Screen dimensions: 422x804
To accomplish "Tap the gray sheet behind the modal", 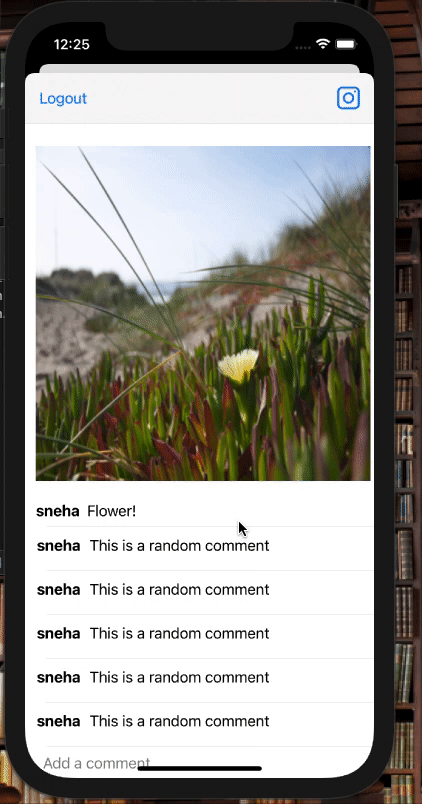I will click(x=199, y=69).
